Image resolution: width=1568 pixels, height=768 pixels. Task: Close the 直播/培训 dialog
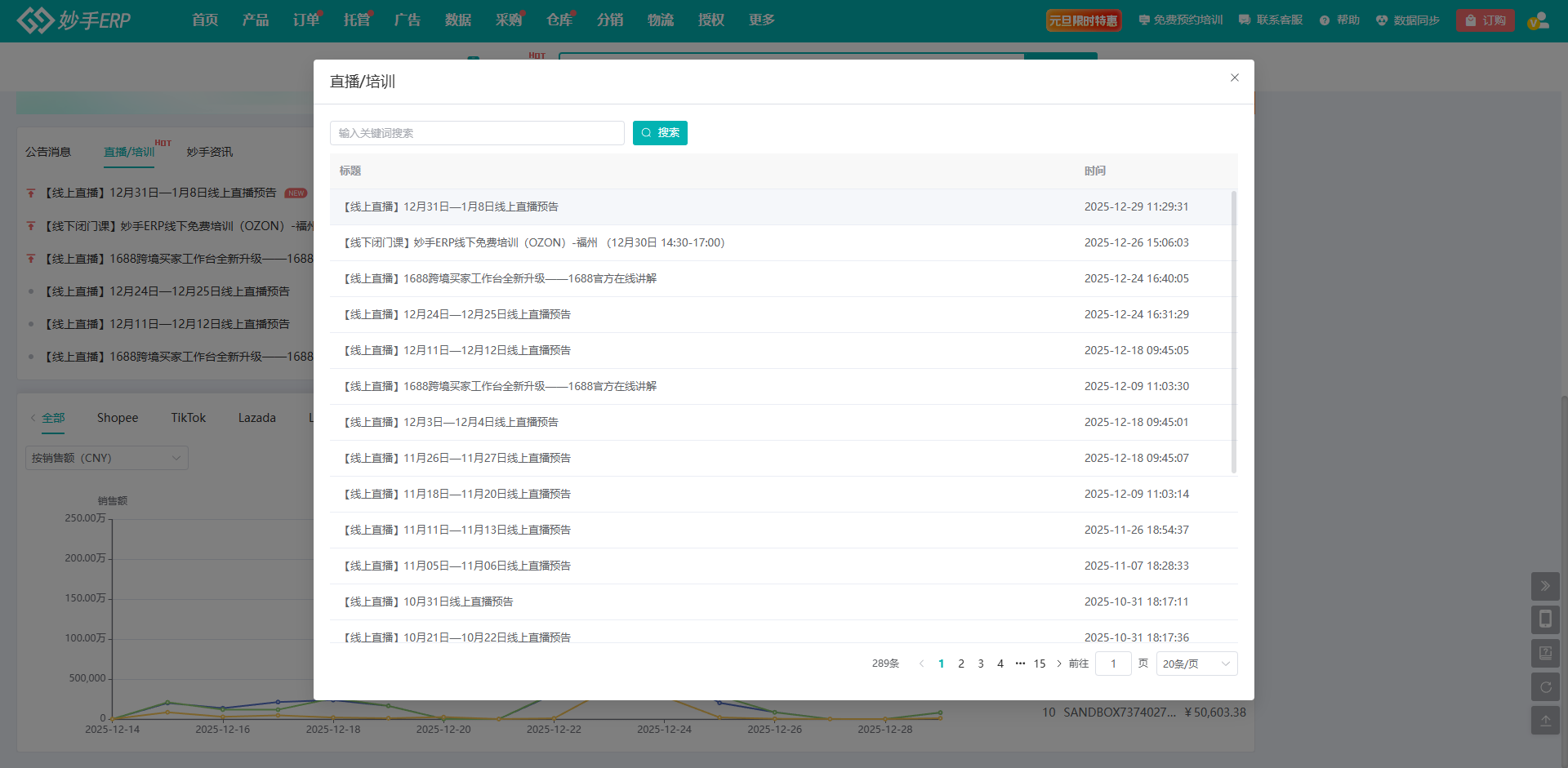click(x=1234, y=78)
